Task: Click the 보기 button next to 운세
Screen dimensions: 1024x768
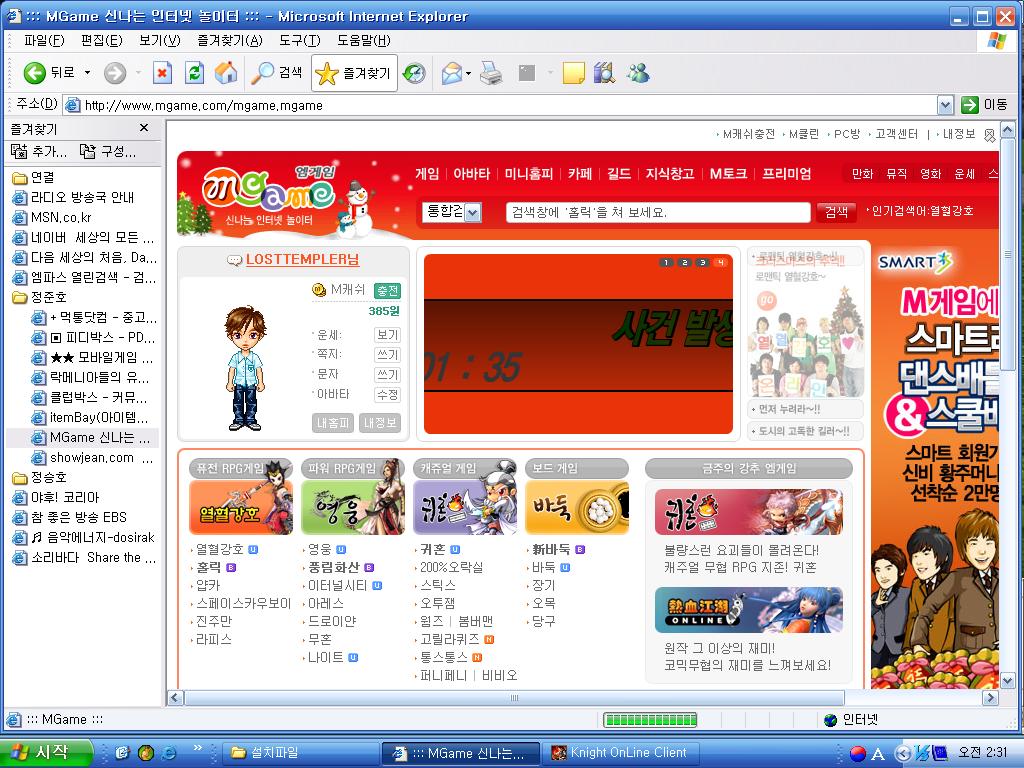Action: point(387,334)
